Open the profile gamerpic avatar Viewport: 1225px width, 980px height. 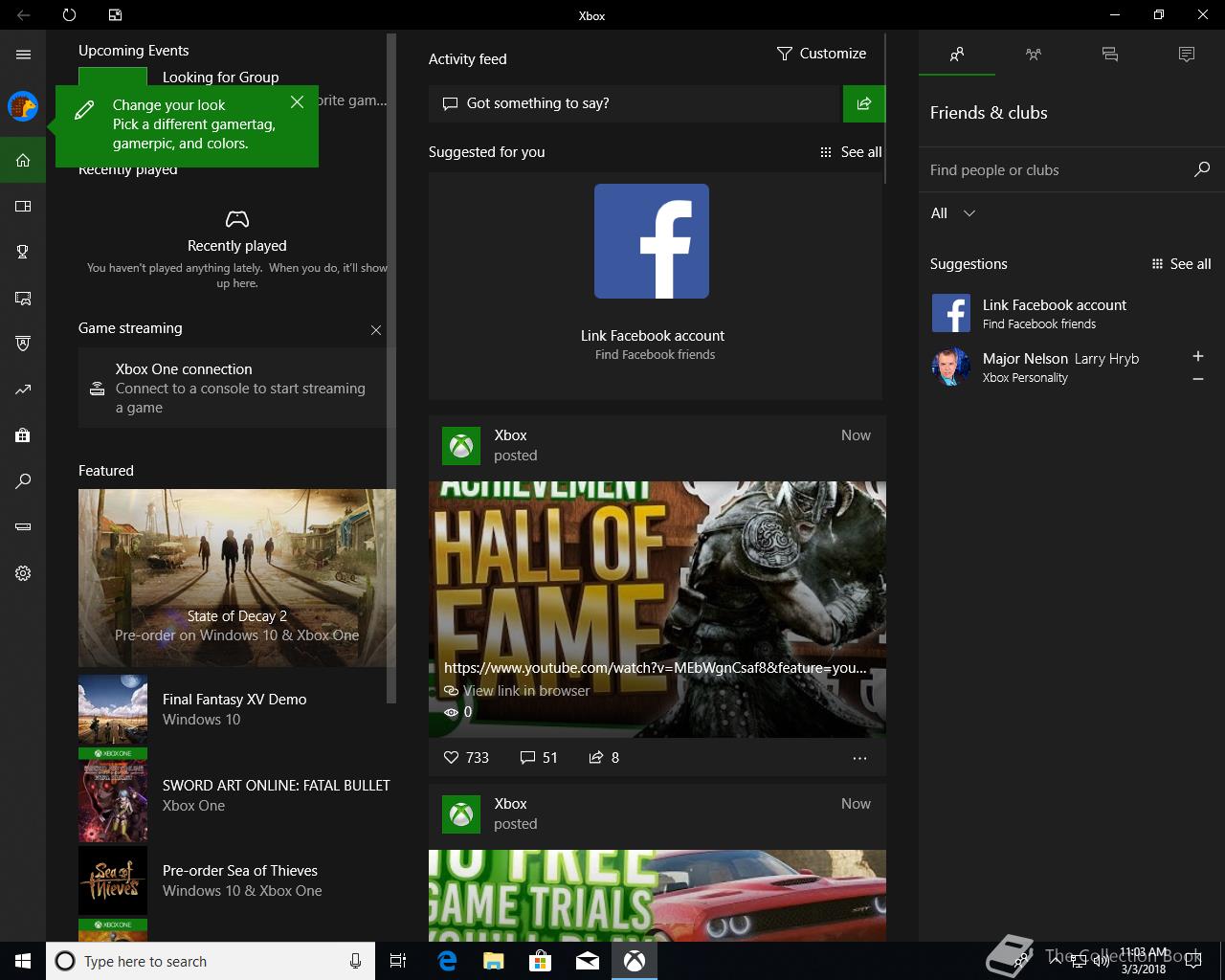[x=23, y=106]
